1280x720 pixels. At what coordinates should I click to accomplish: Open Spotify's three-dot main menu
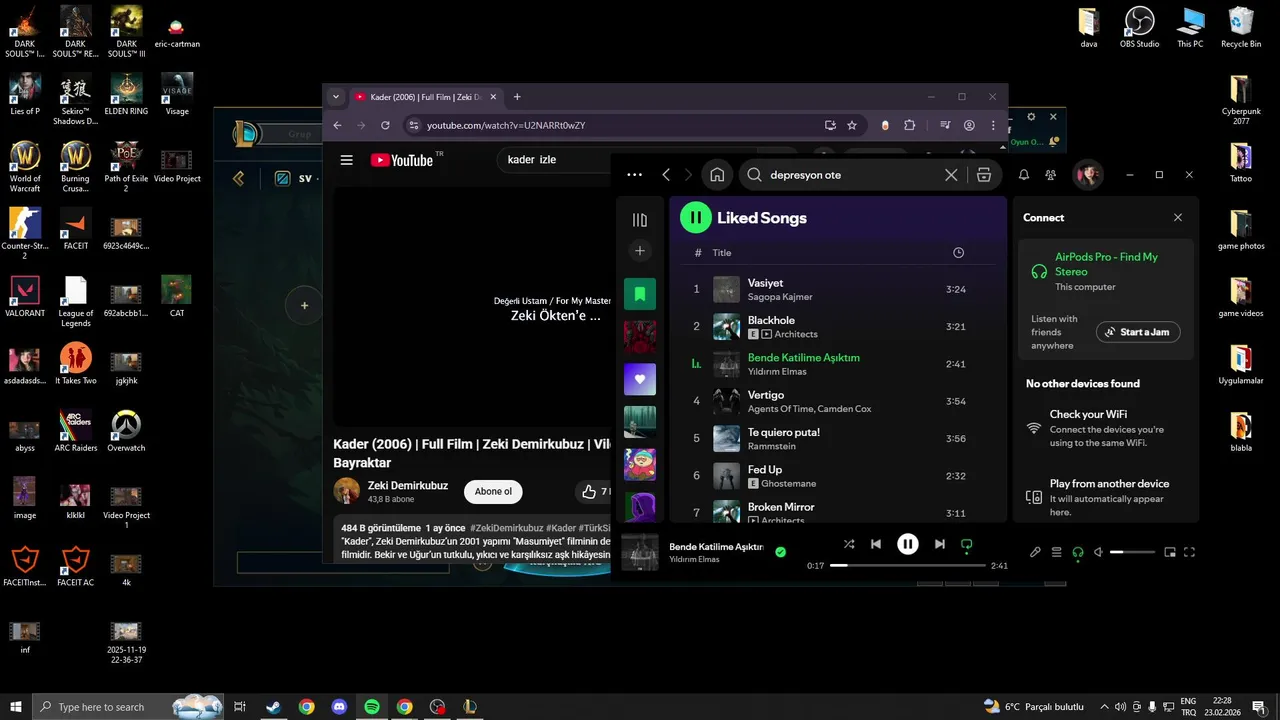coord(634,175)
